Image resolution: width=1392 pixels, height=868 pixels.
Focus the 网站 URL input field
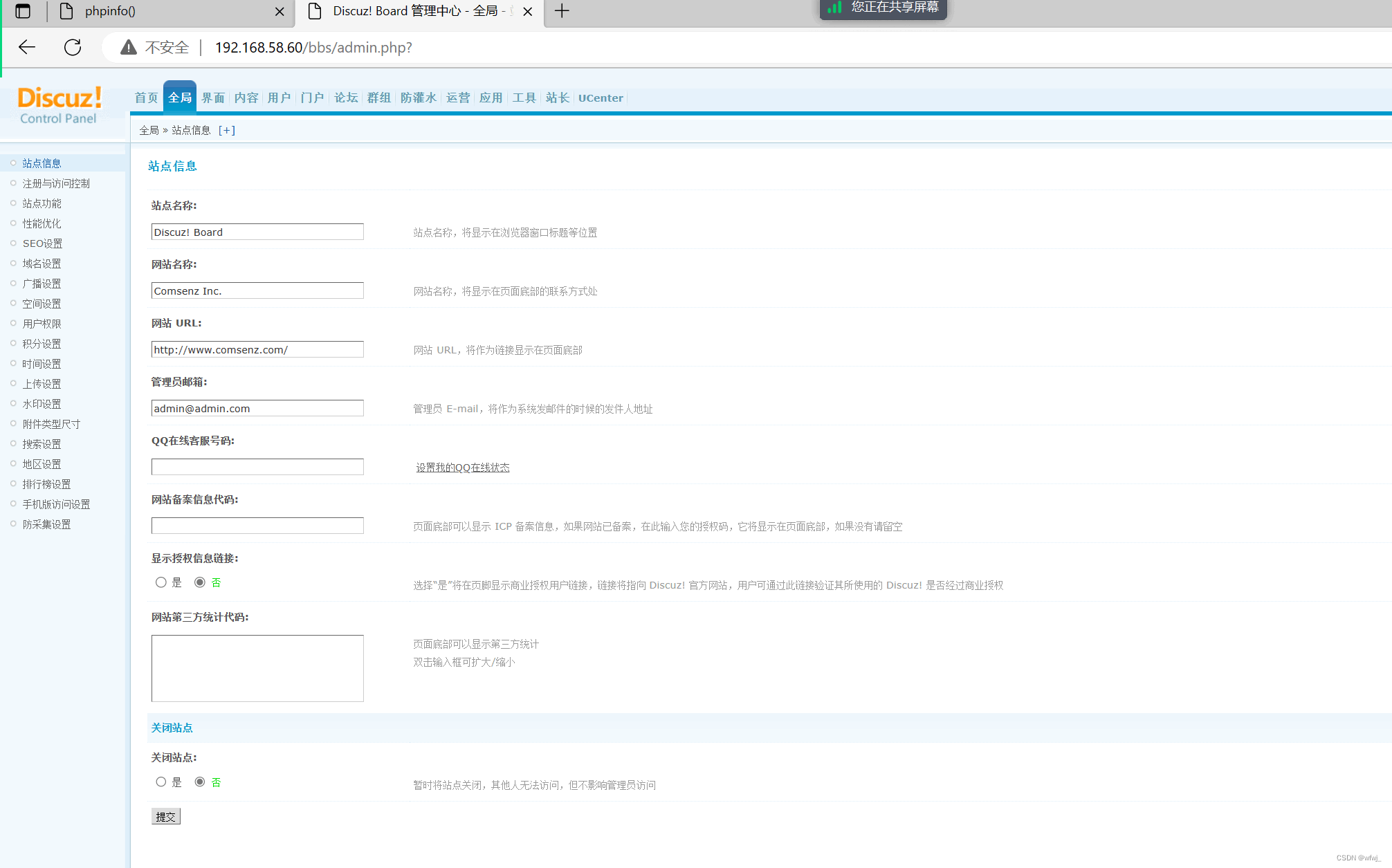pos(257,349)
